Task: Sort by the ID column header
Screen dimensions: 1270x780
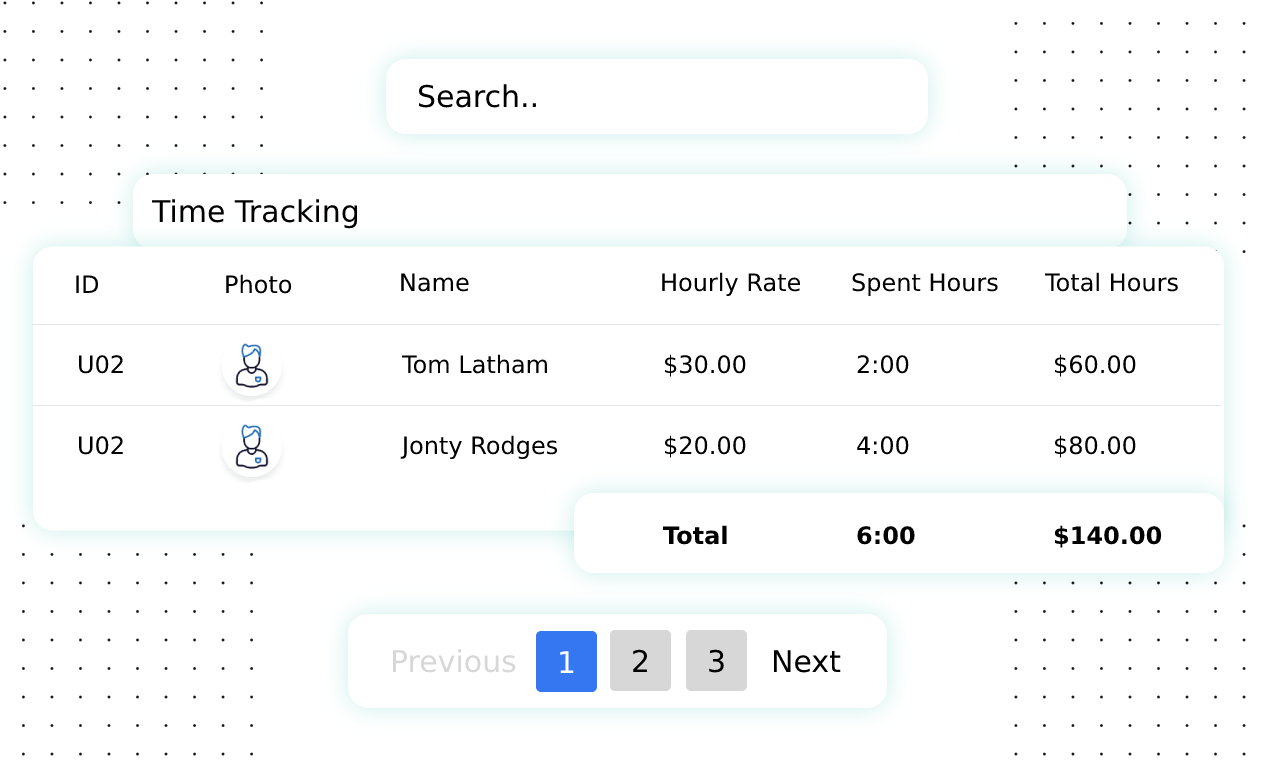Action: [86, 284]
